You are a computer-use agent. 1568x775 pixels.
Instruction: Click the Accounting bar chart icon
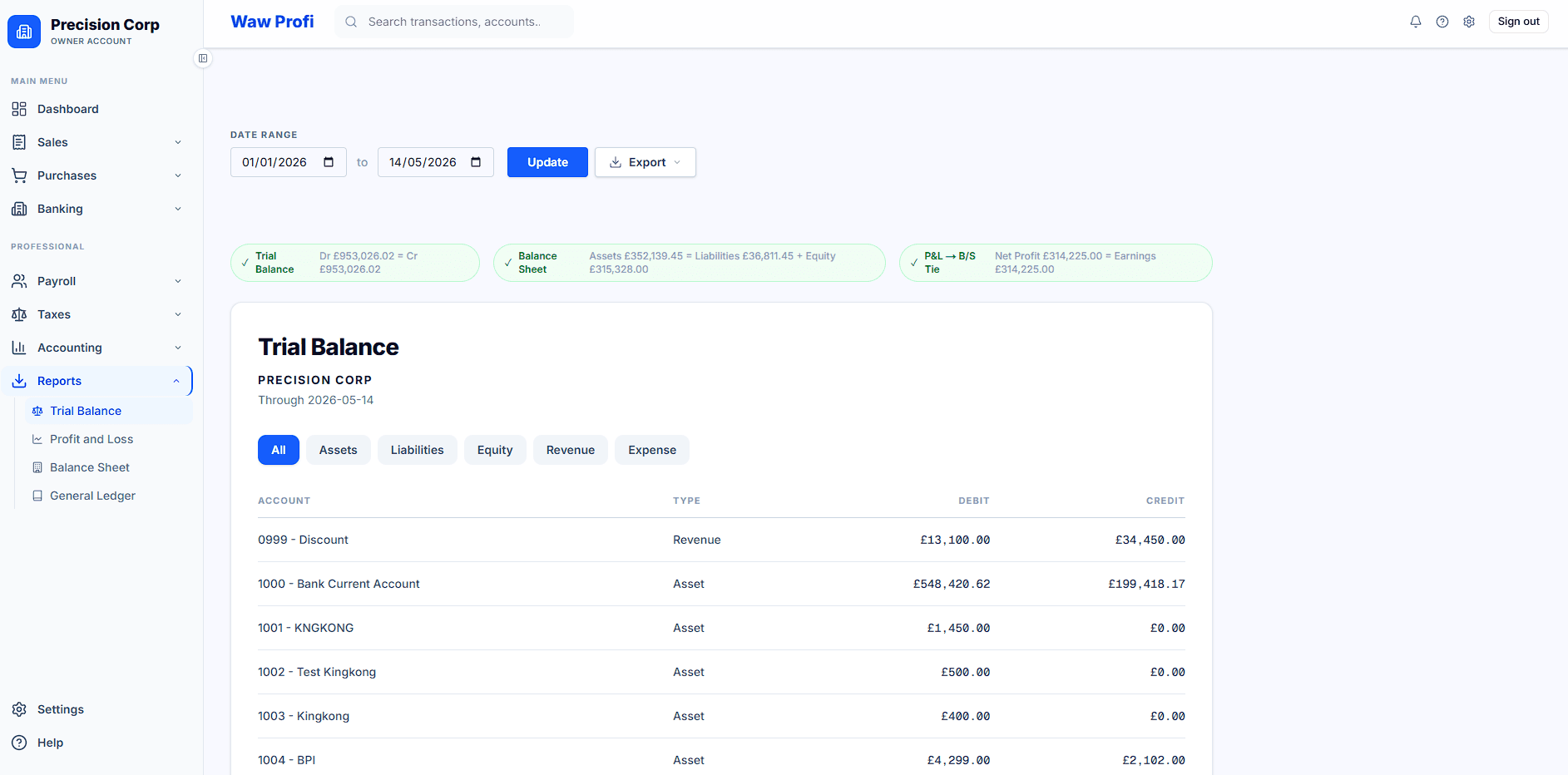19,348
